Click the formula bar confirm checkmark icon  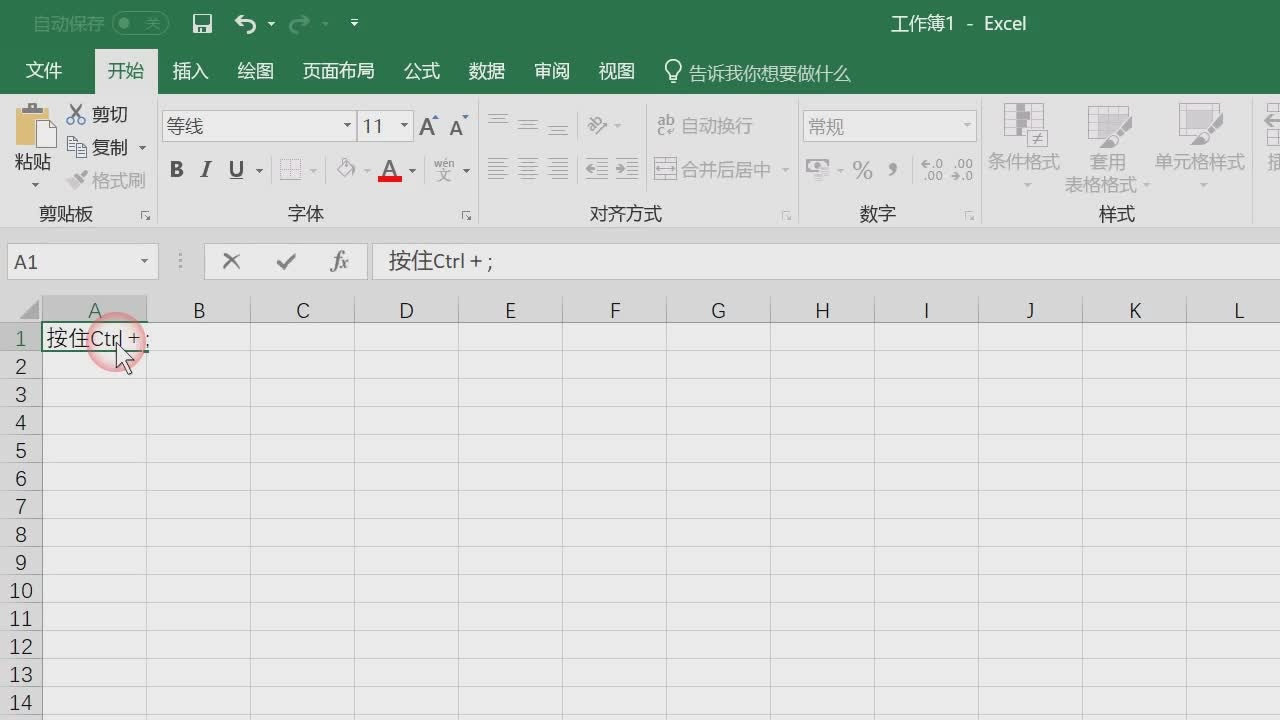pos(286,262)
